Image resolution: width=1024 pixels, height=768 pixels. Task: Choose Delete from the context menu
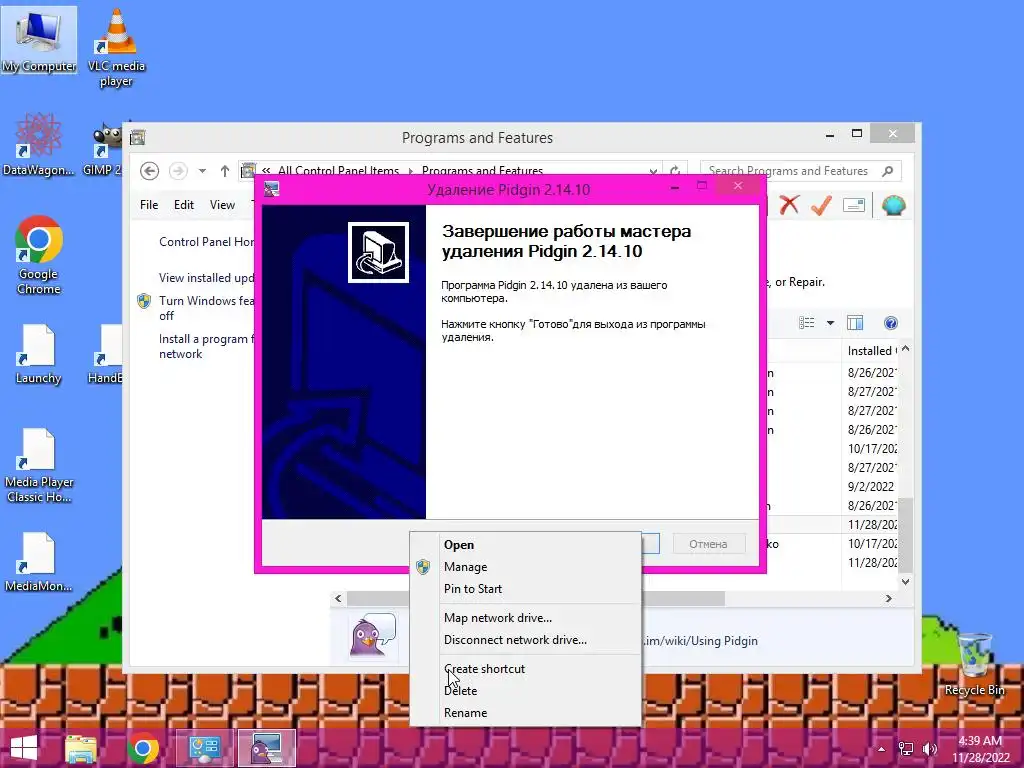[x=460, y=690]
